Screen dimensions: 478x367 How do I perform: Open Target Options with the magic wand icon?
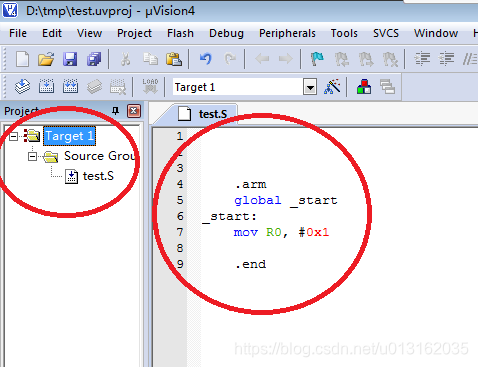332,87
